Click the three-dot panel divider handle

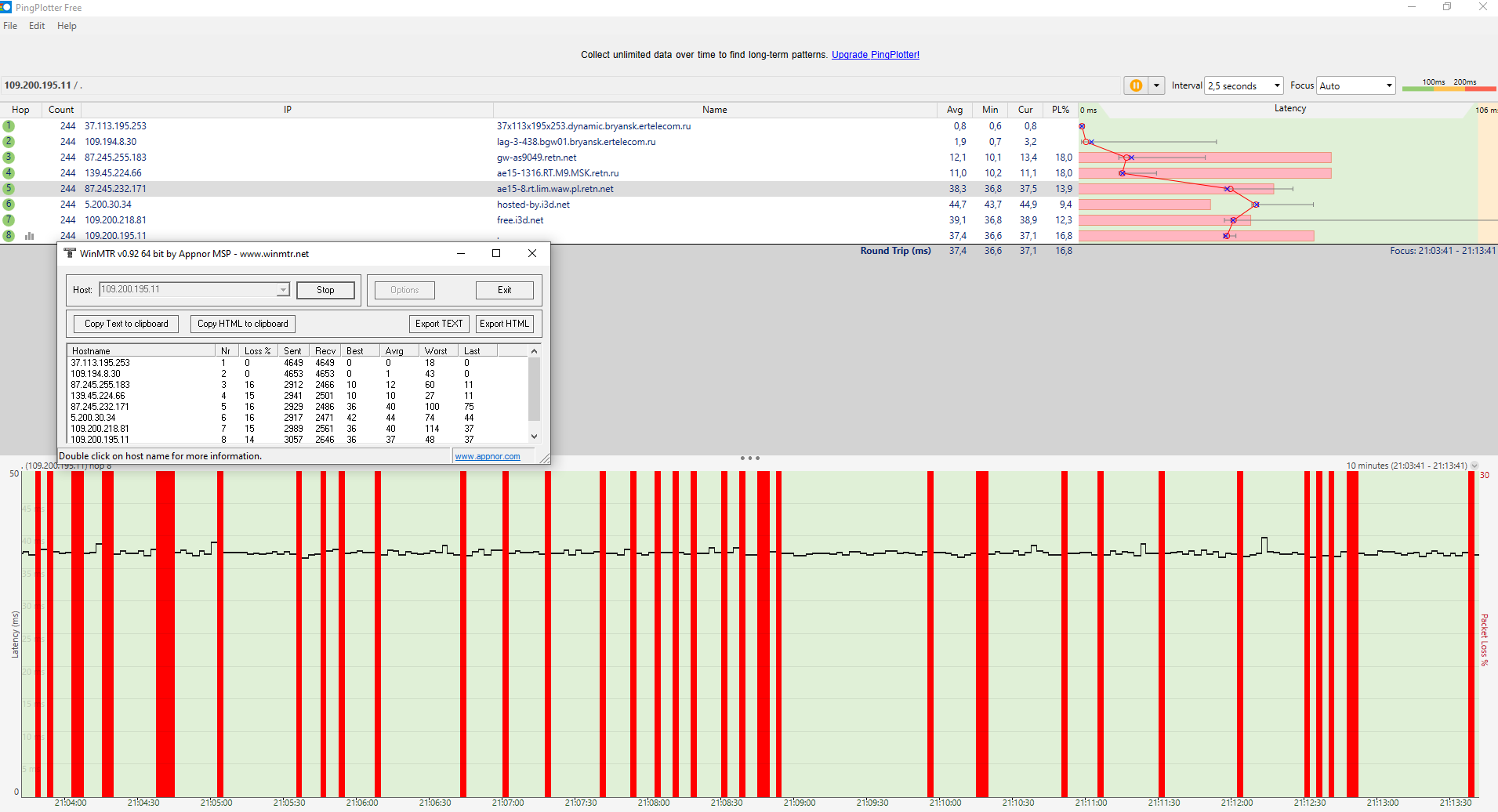coord(749,458)
